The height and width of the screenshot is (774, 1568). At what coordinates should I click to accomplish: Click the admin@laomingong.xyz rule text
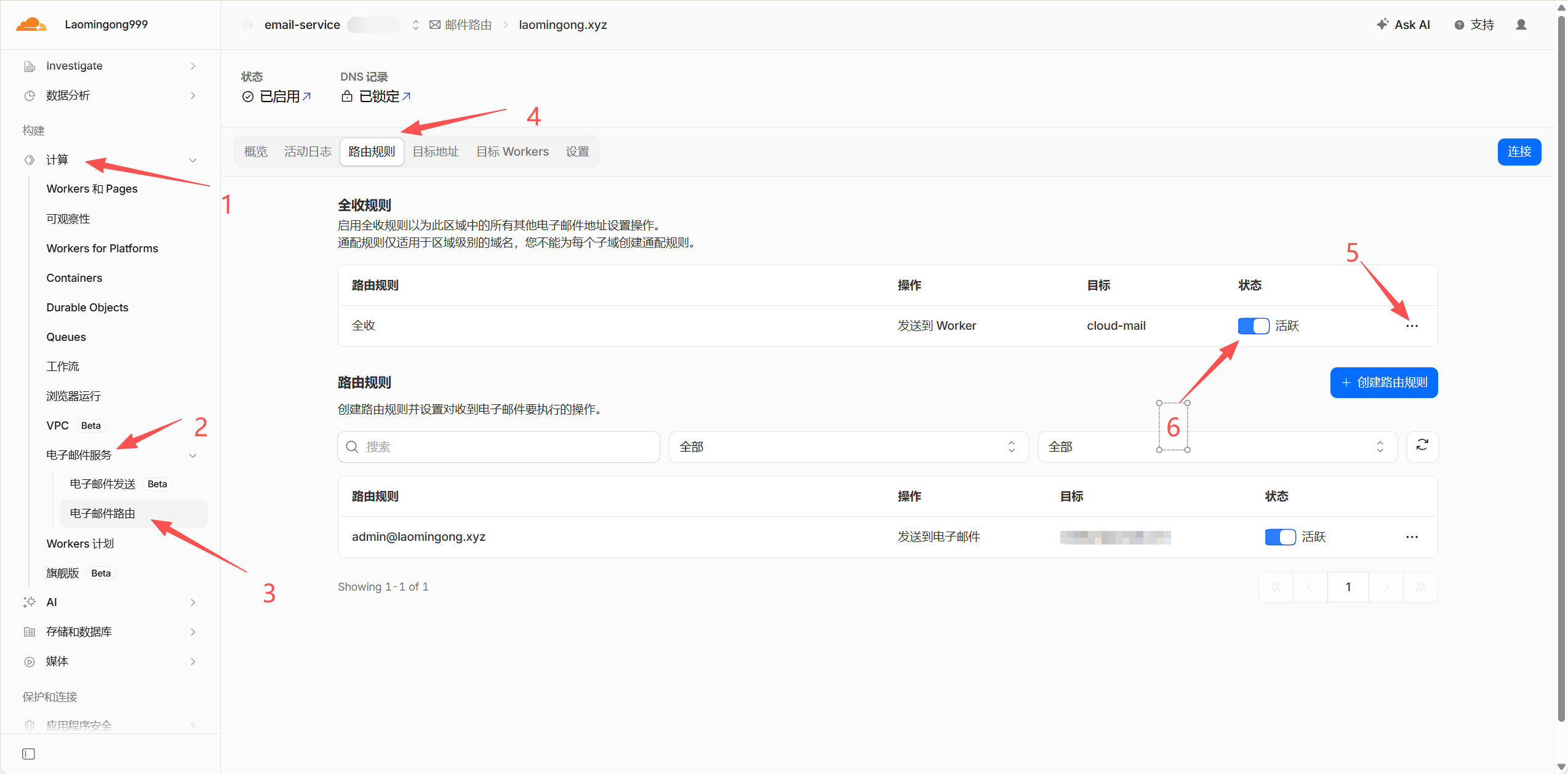click(x=418, y=537)
